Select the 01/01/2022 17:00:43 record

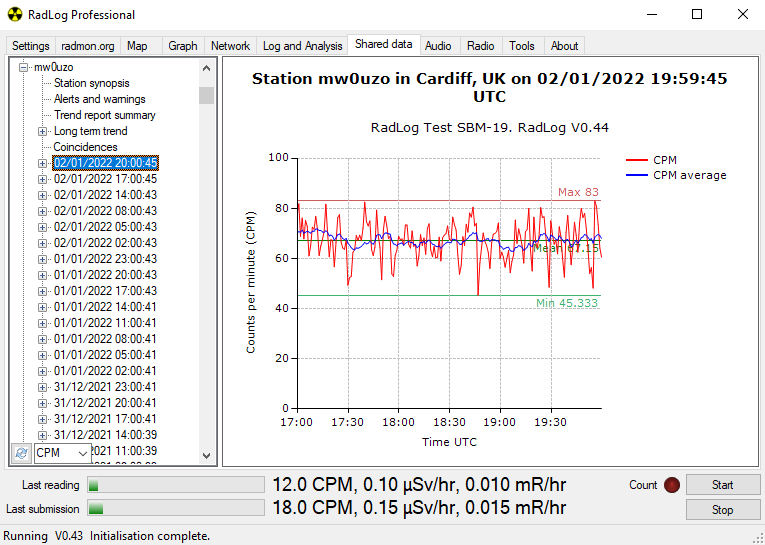[x=105, y=291]
